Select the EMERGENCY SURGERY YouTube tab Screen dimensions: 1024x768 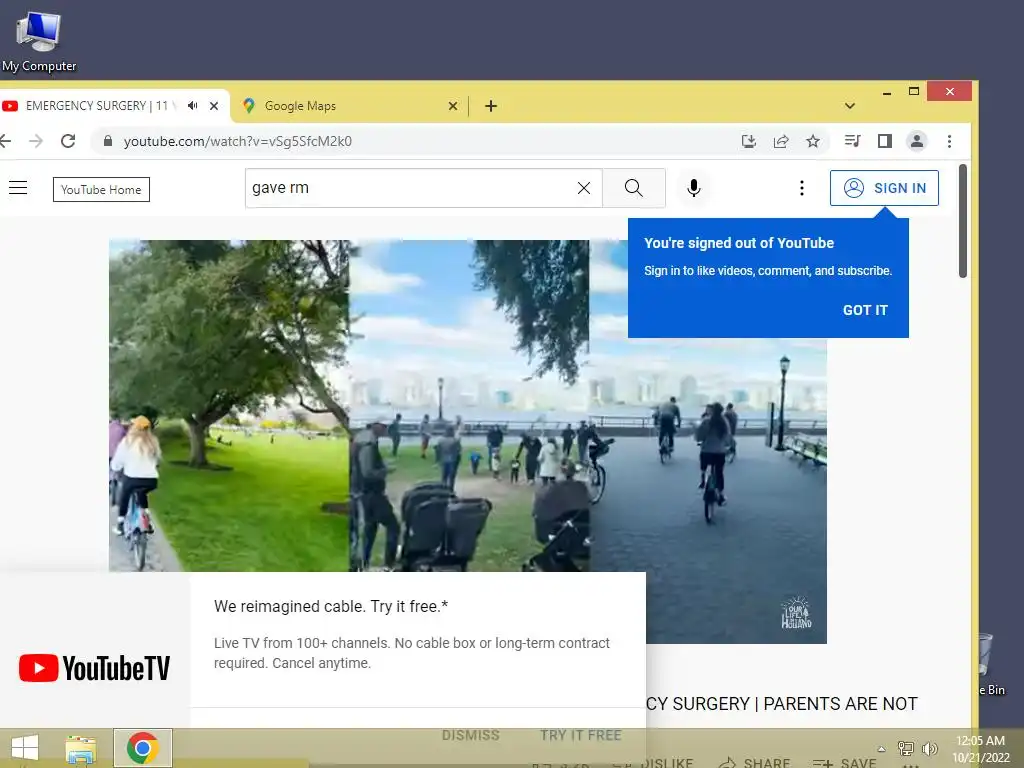coord(98,106)
